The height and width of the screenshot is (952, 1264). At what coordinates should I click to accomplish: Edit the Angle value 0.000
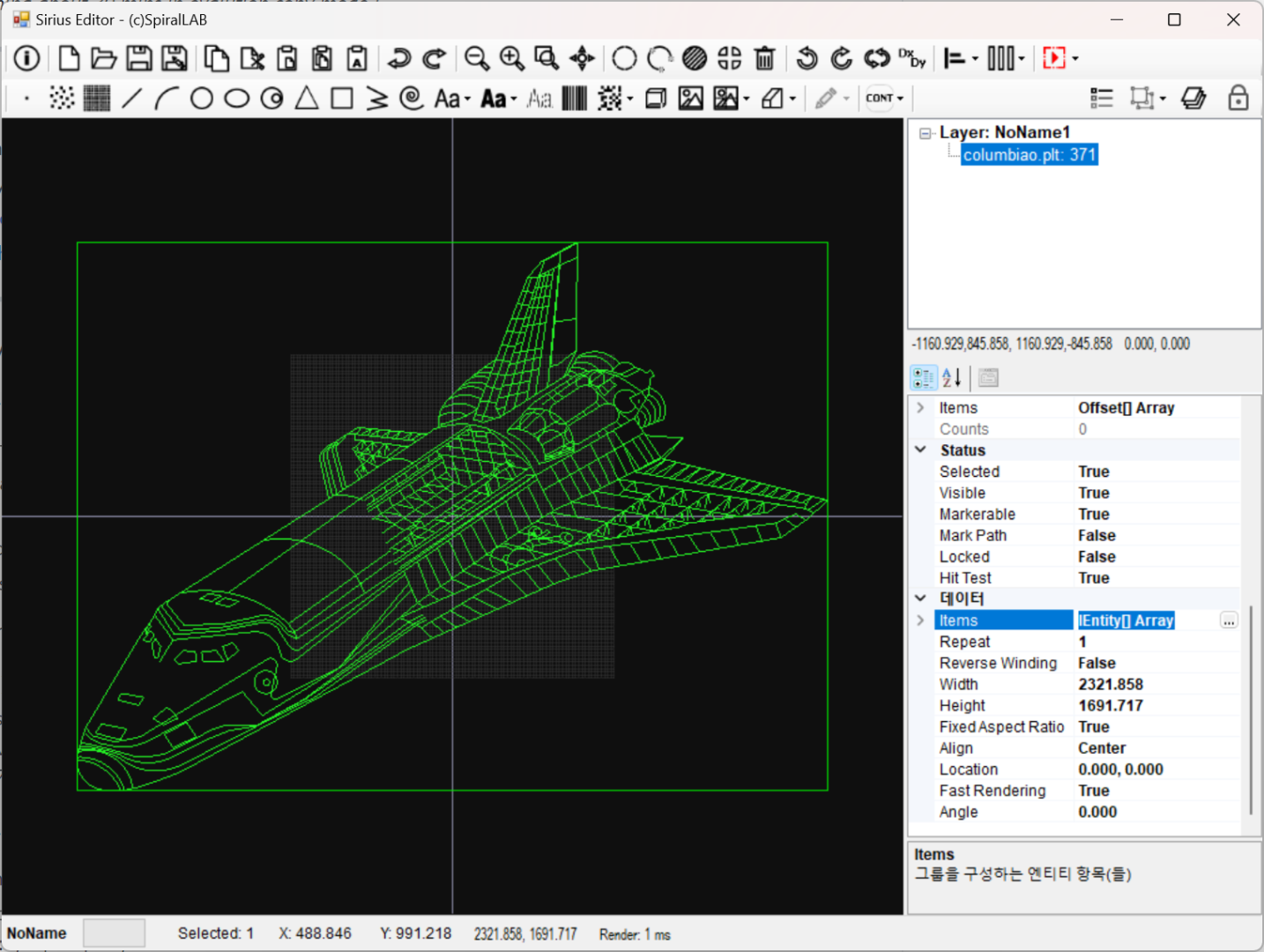coord(1097,812)
